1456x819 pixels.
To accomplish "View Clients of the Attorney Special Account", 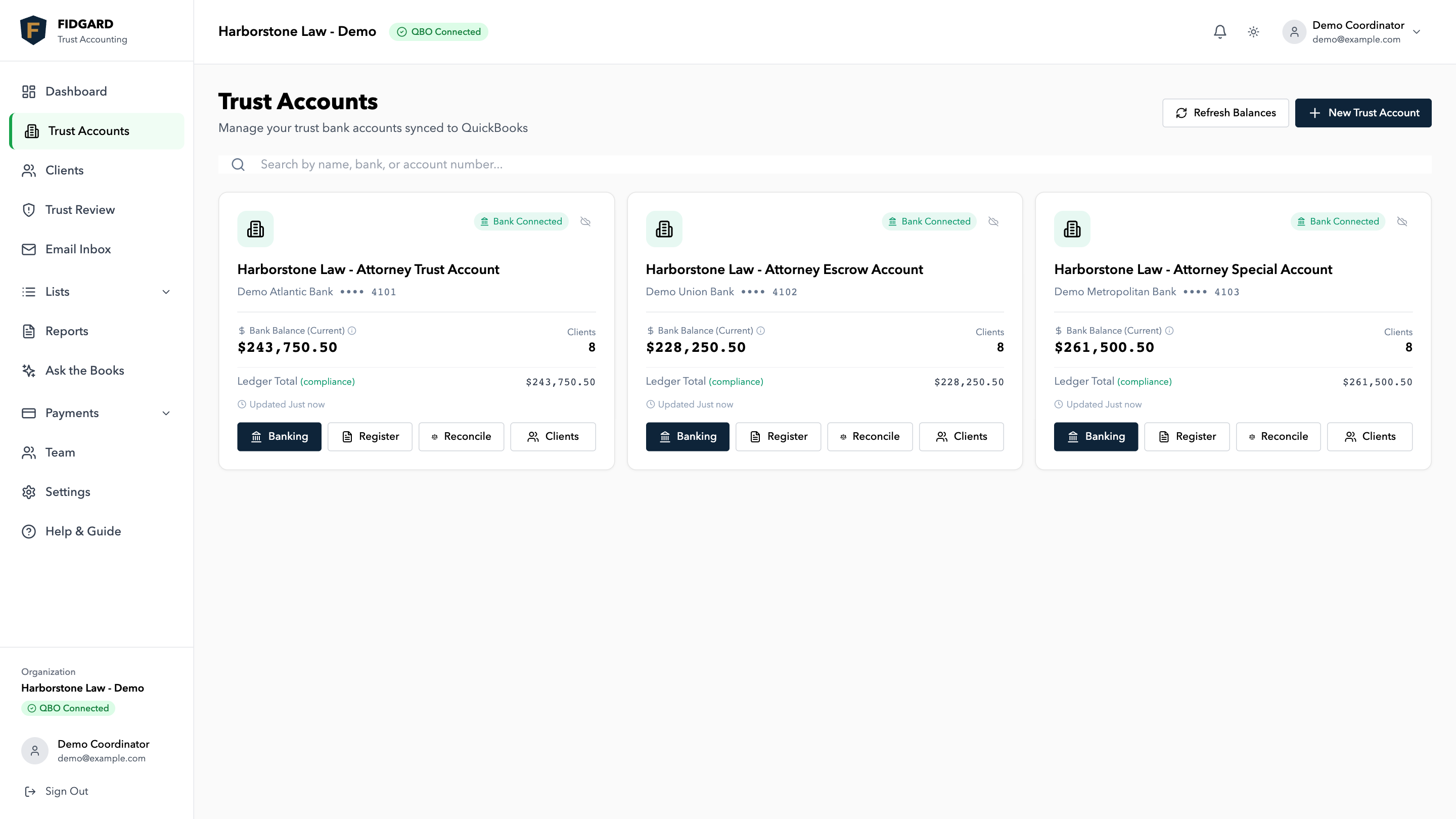I will [1370, 437].
